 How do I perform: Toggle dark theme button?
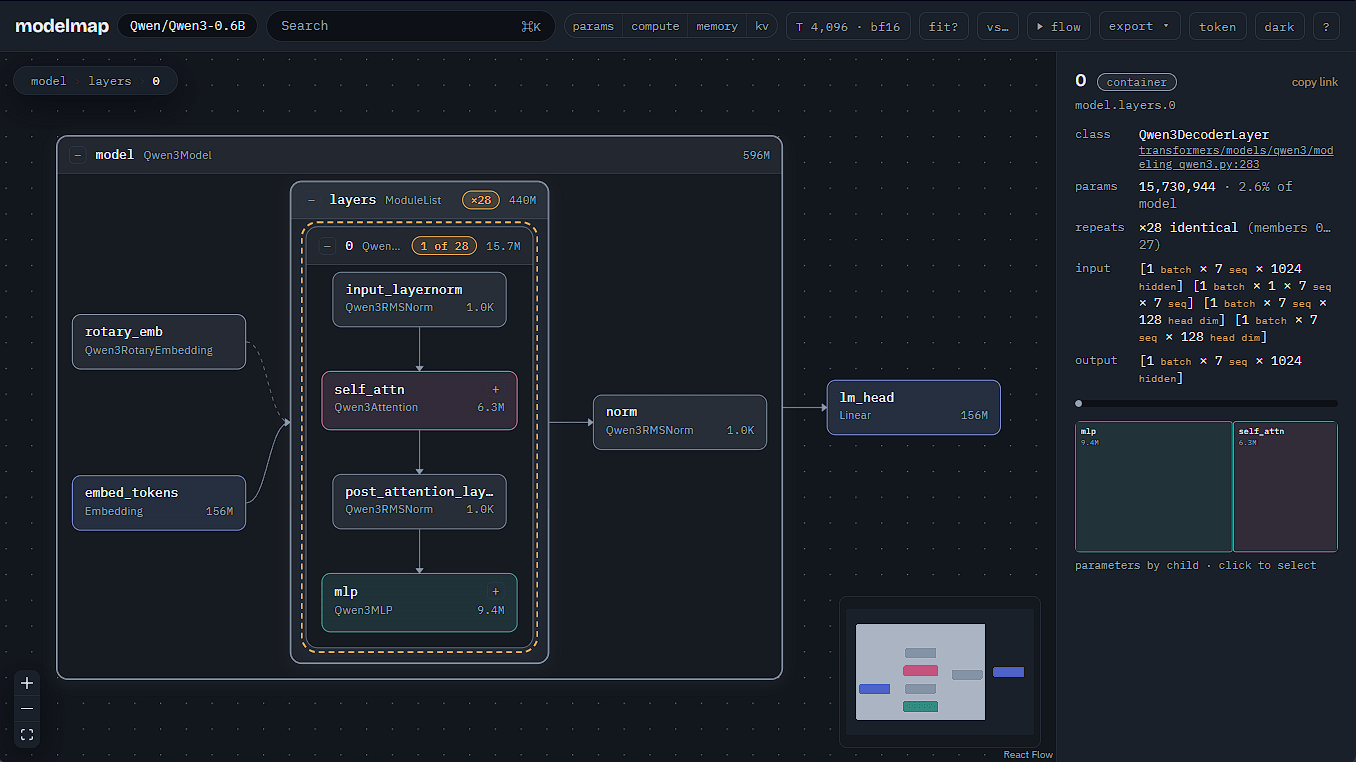tap(1279, 26)
